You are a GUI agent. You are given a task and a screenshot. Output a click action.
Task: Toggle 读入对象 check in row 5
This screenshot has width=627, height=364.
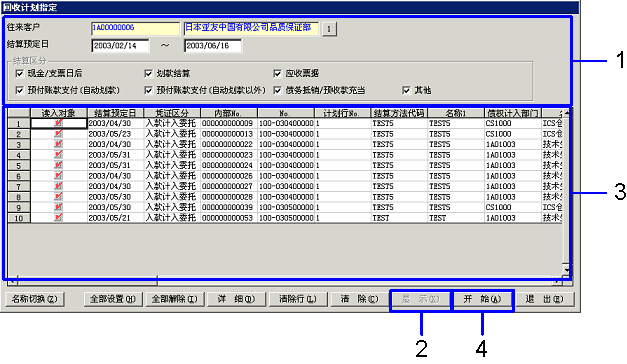pos(59,165)
